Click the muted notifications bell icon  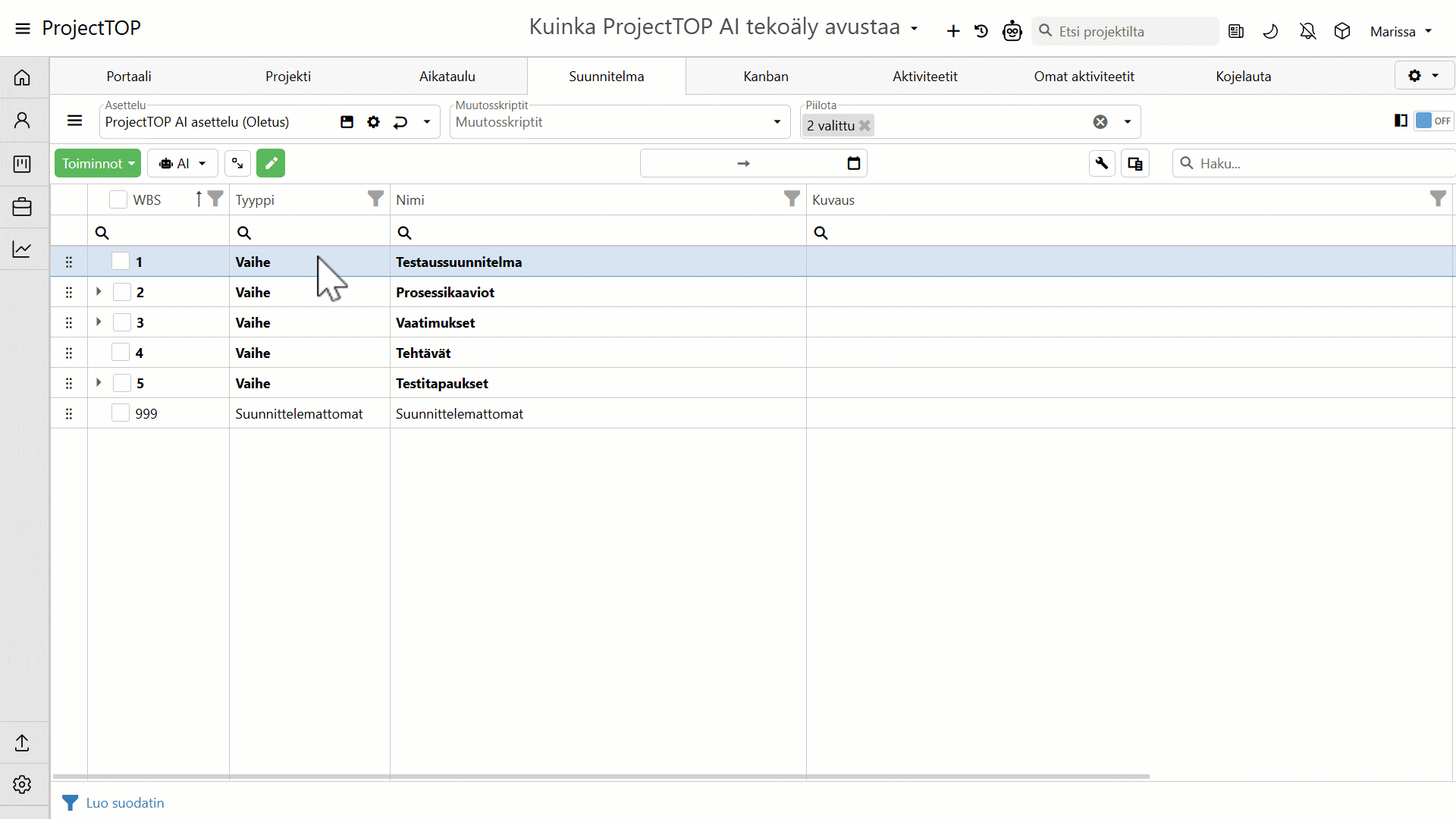pos(1307,31)
